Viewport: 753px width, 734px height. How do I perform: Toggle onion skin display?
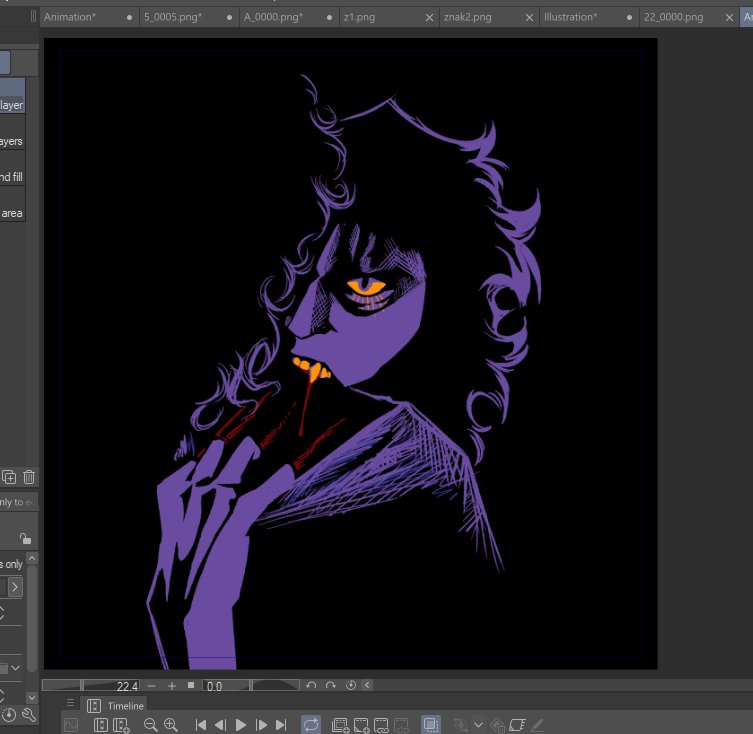(431, 724)
